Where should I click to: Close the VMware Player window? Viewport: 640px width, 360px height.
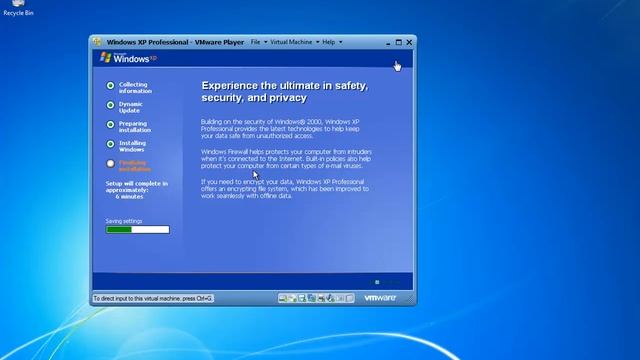click(x=409, y=42)
